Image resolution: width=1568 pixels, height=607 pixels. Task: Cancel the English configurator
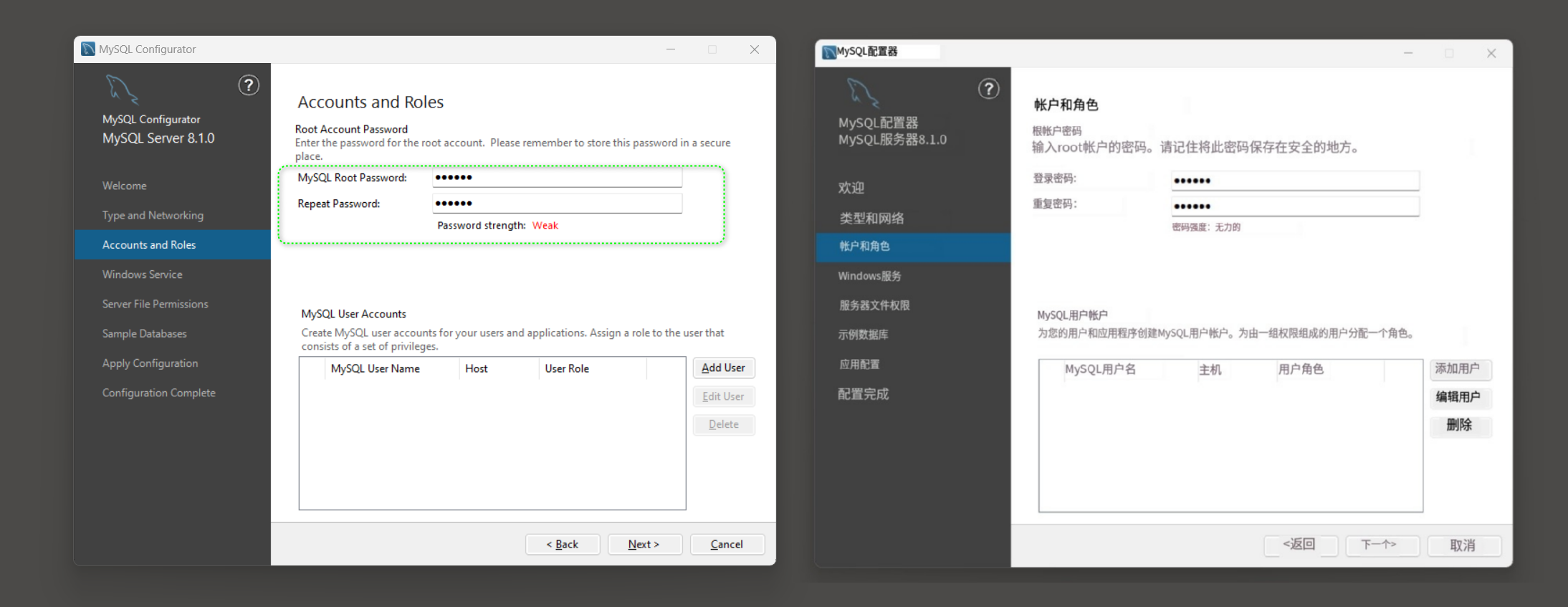click(727, 545)
